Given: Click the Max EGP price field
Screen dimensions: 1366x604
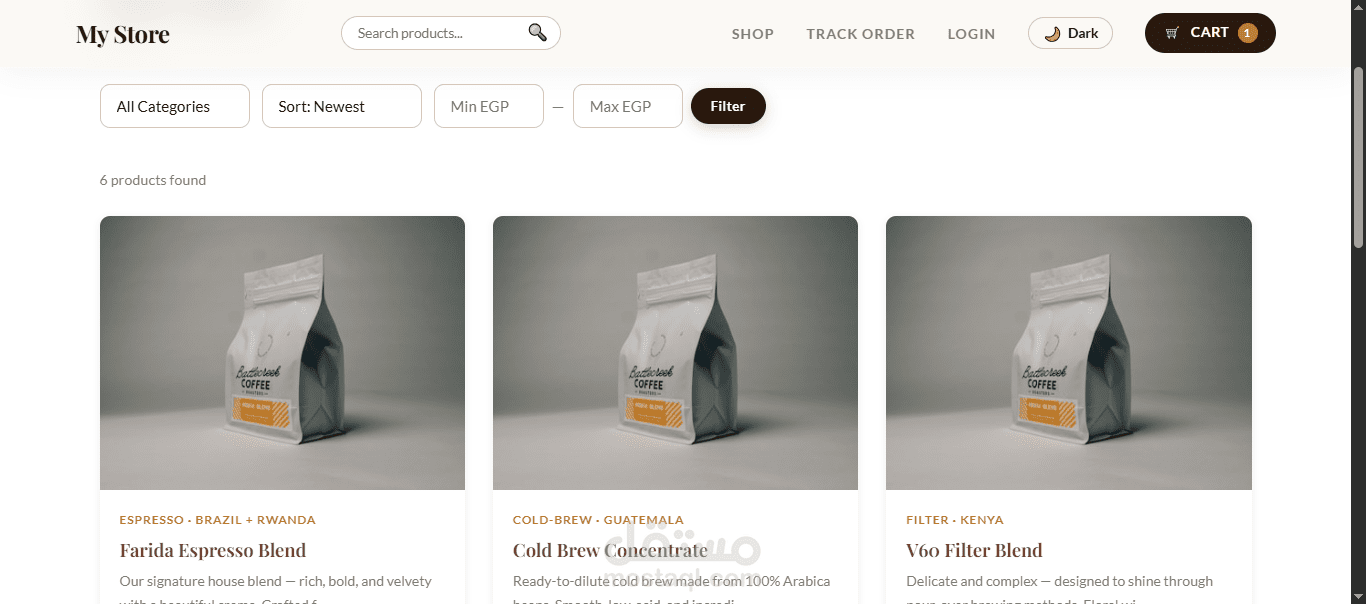Looking at the screenshot, I should pos(628,106).
